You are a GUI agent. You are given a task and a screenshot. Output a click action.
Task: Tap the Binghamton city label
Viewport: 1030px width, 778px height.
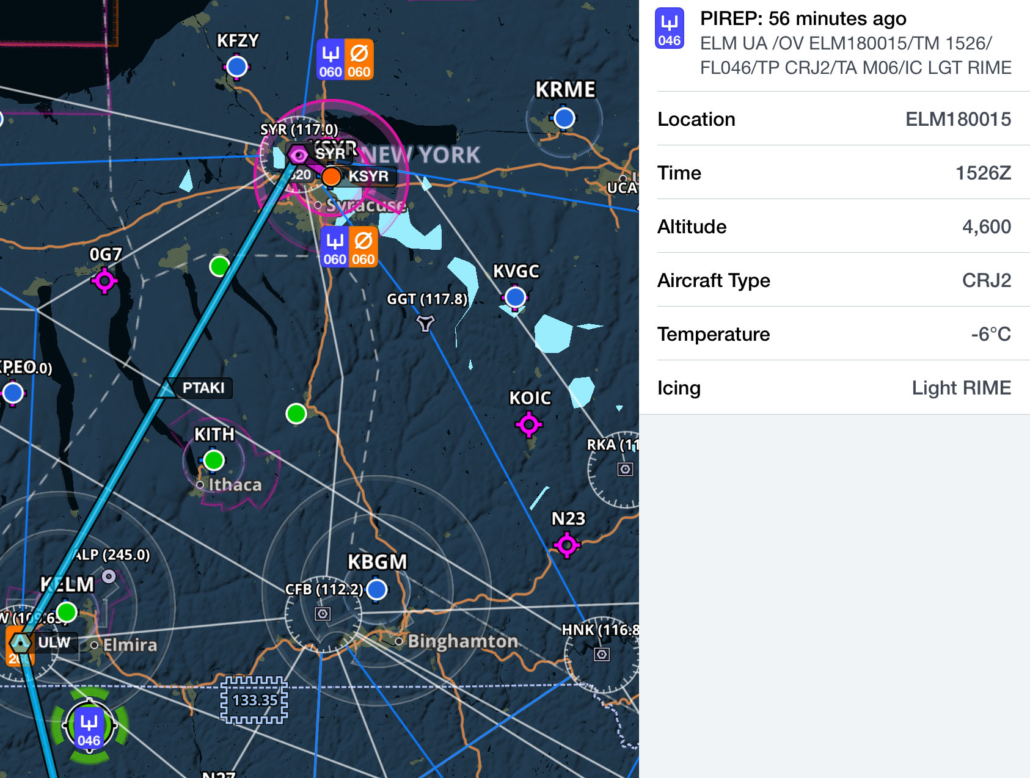462,641
